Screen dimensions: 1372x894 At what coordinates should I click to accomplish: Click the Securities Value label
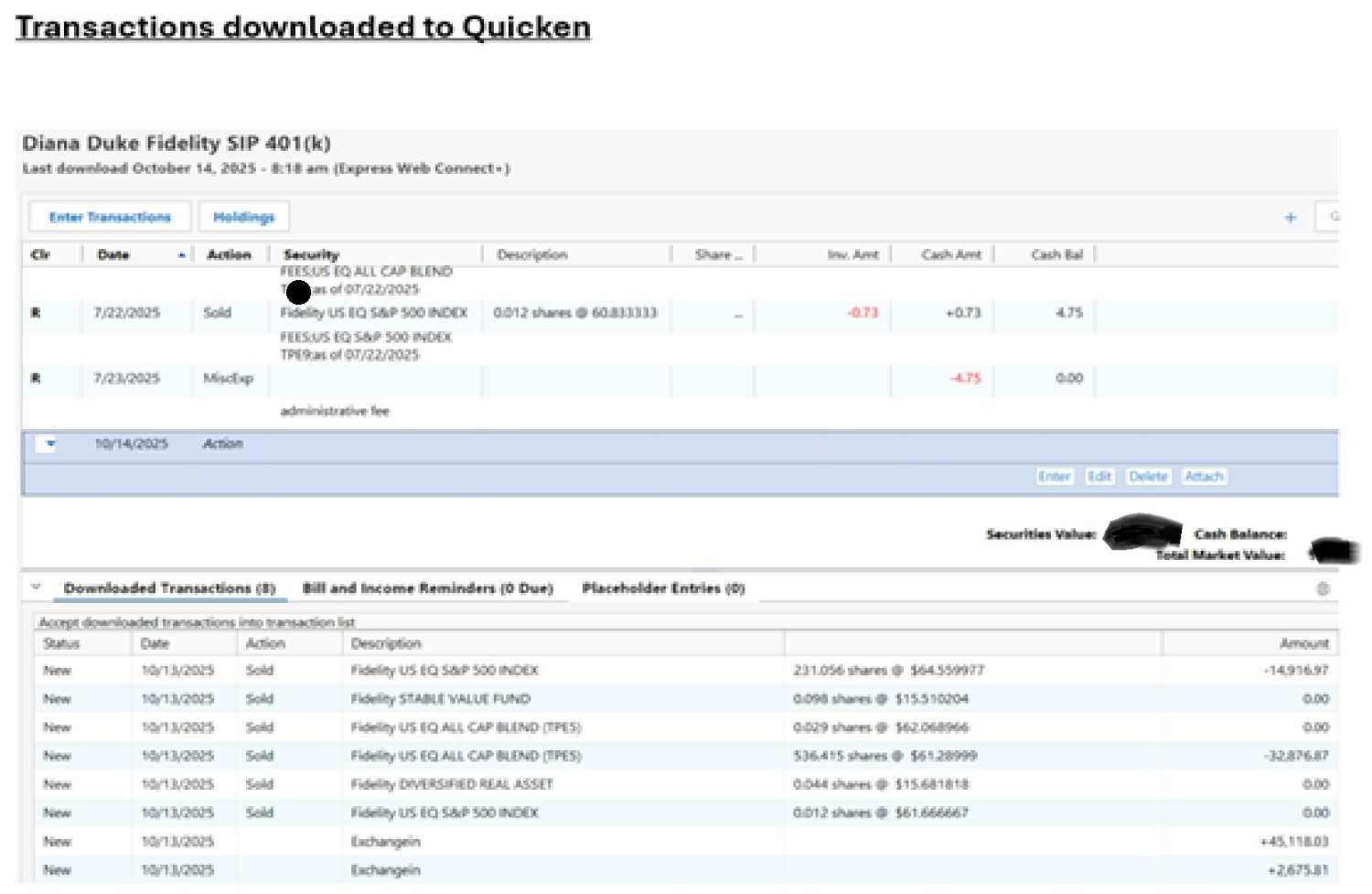1041,534
